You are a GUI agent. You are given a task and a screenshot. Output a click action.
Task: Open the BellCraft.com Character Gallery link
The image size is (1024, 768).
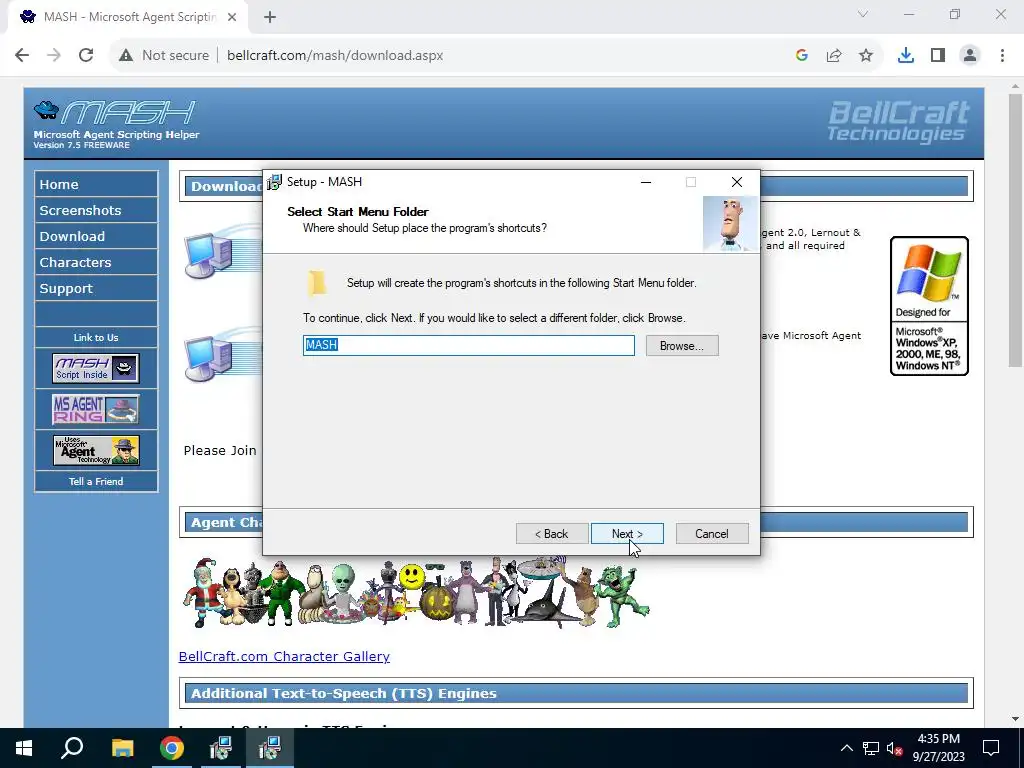coord(284,656)
